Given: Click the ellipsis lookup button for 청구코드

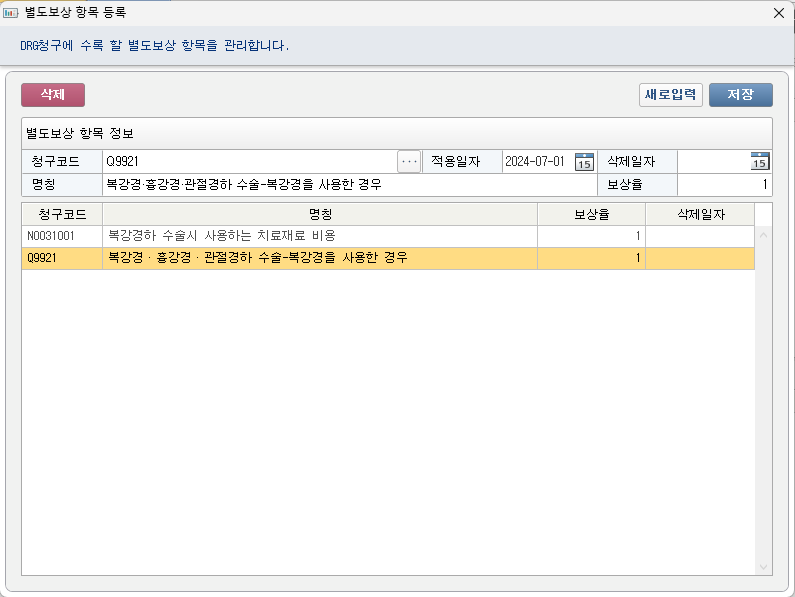Looking at the screenshot, I should (409, 162).
